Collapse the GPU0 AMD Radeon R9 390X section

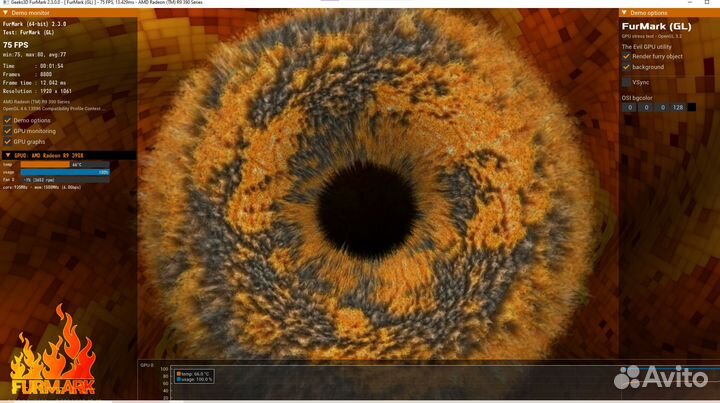6,155
